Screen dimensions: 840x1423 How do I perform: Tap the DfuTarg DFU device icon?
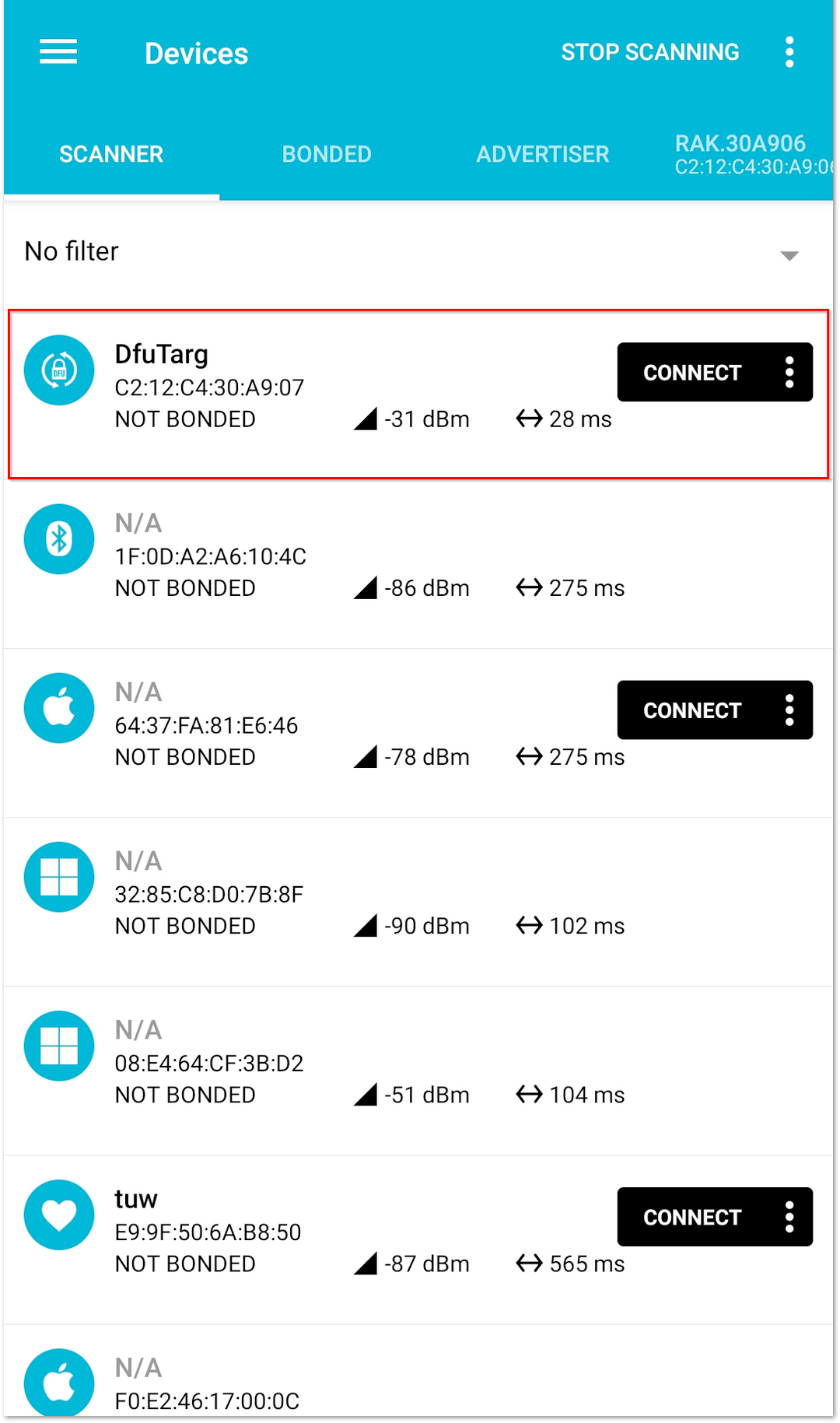click(59, 370)
